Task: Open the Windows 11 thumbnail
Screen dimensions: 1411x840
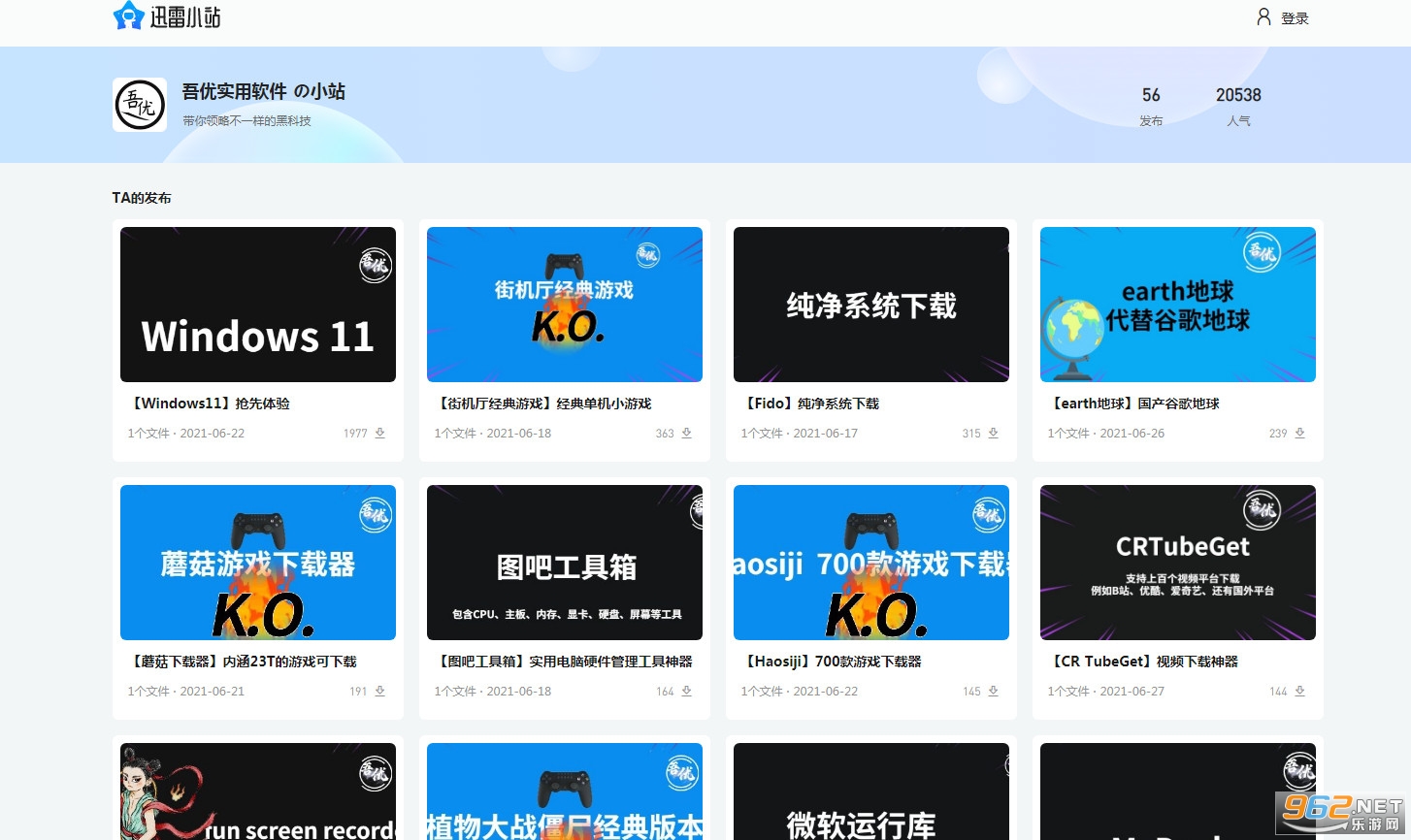Action: (x=258, y=305)
